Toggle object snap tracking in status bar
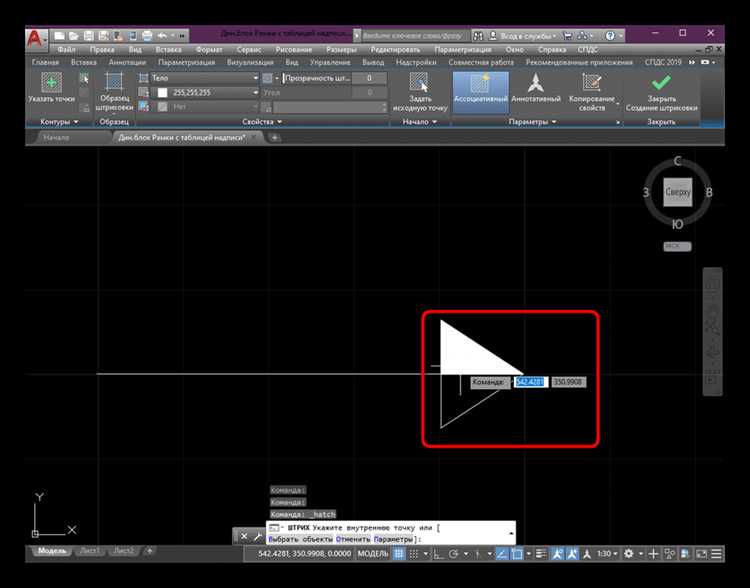 pyautogui.click(x=501, y=554)
